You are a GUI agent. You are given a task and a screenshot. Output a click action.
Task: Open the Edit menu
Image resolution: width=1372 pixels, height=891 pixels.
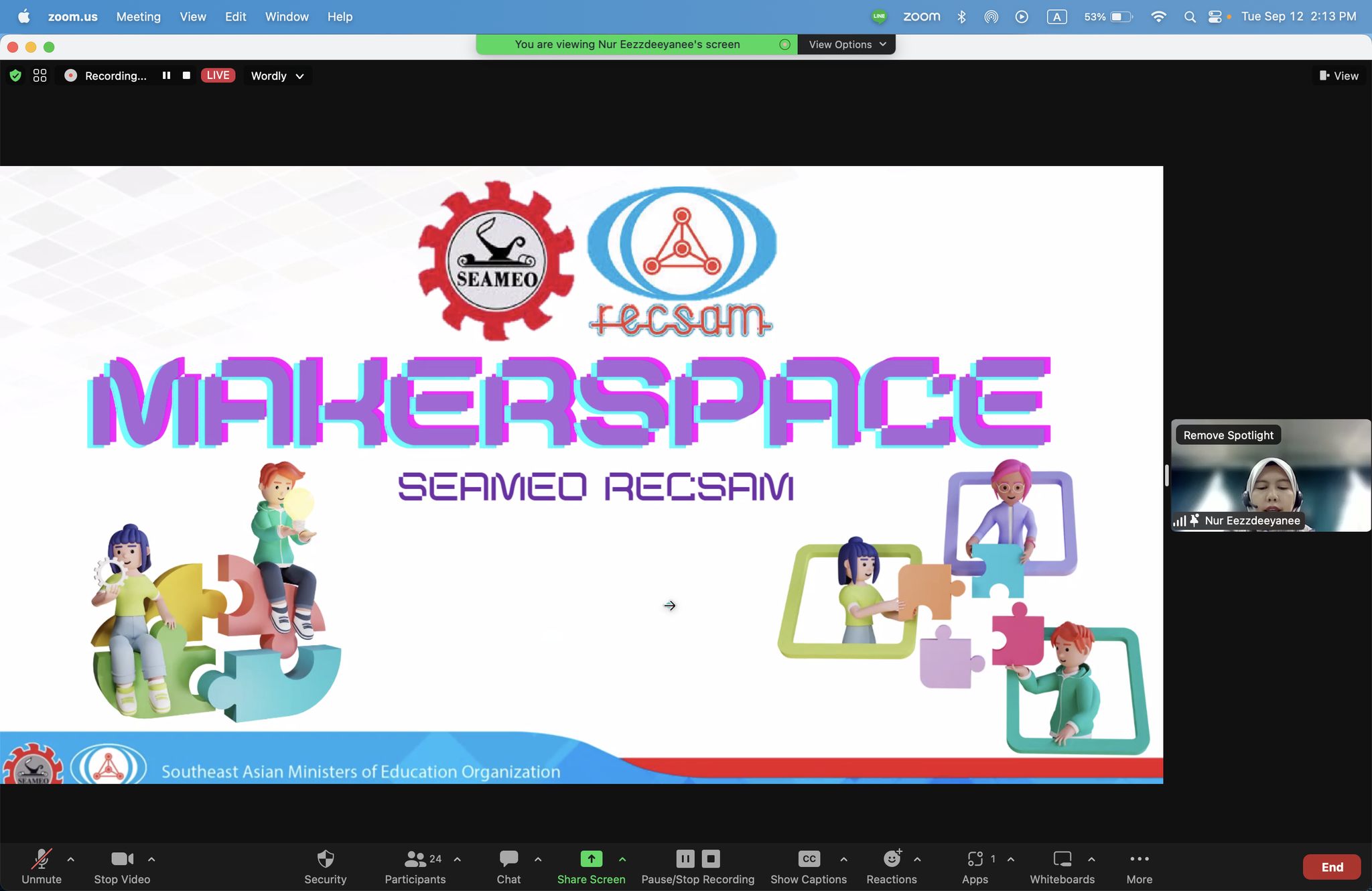click(235, 17)
